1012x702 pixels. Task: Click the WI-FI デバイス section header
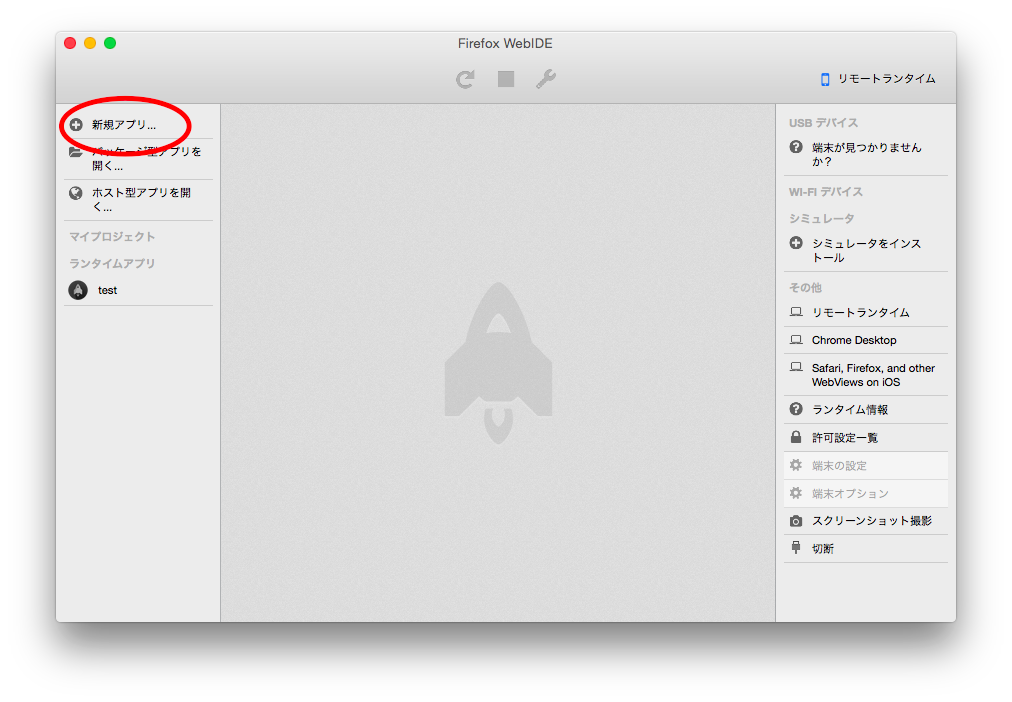[825, 192]
